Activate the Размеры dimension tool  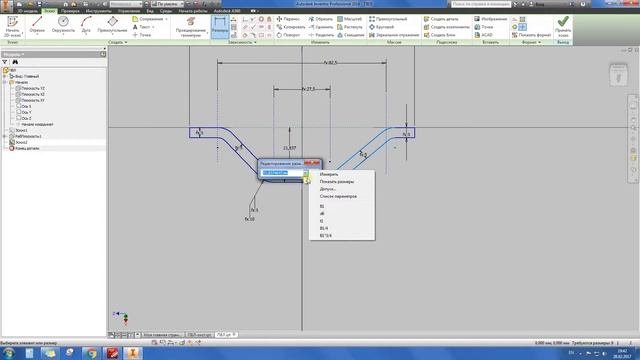220,27
